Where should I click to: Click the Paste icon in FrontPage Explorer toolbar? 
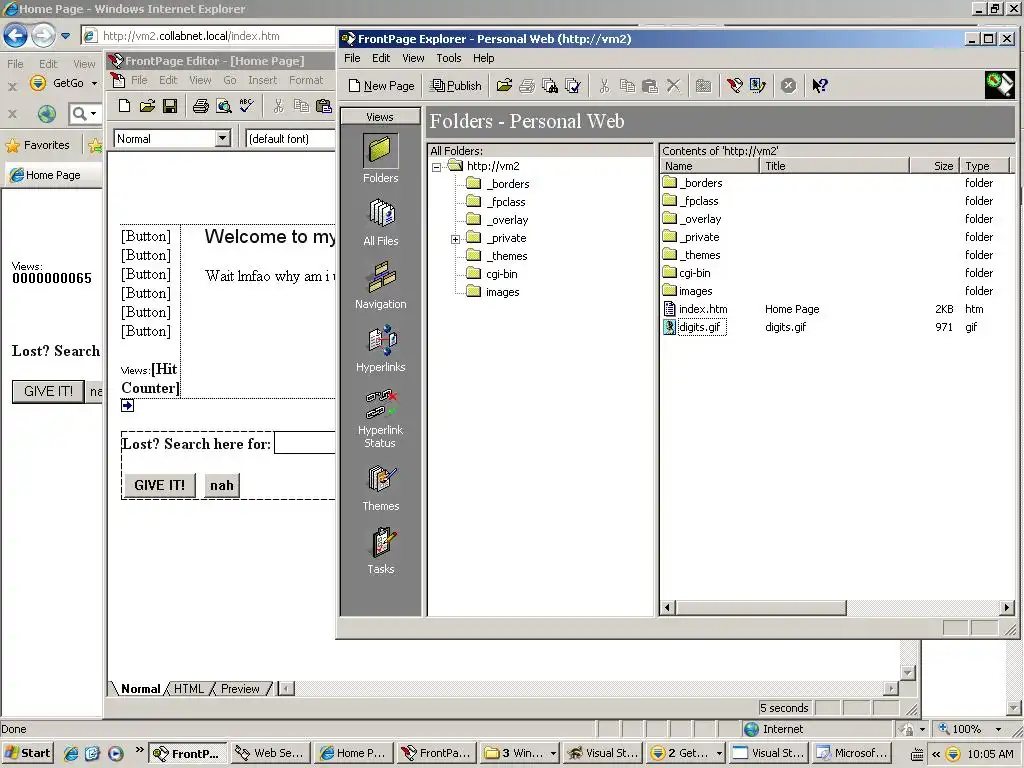(x=650, y=86)
